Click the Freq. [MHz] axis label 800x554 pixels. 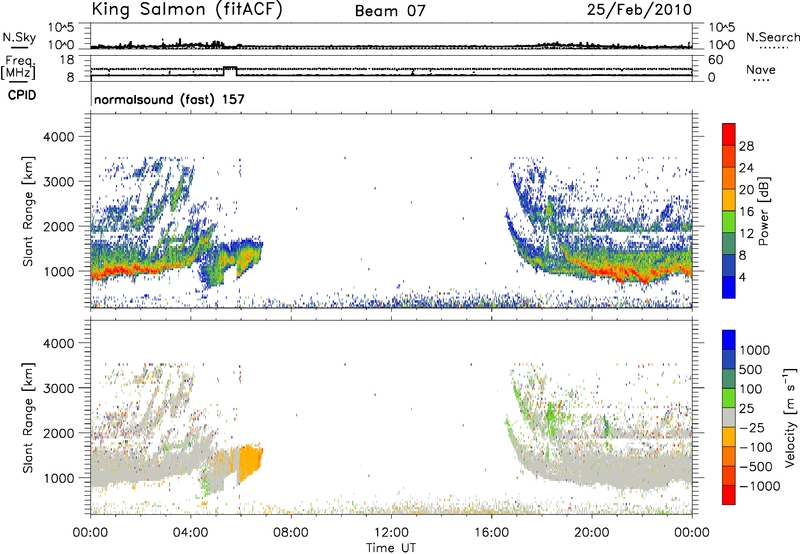click(19, 67)
